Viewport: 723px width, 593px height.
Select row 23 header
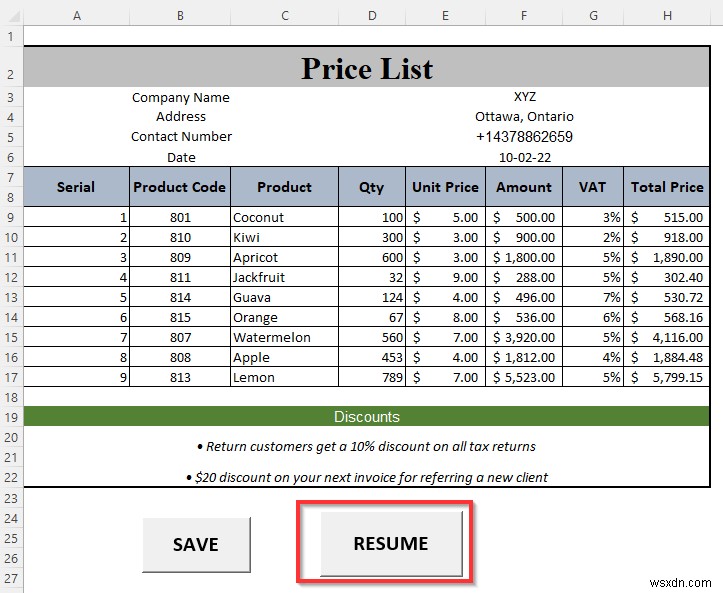tap(11, 498)
